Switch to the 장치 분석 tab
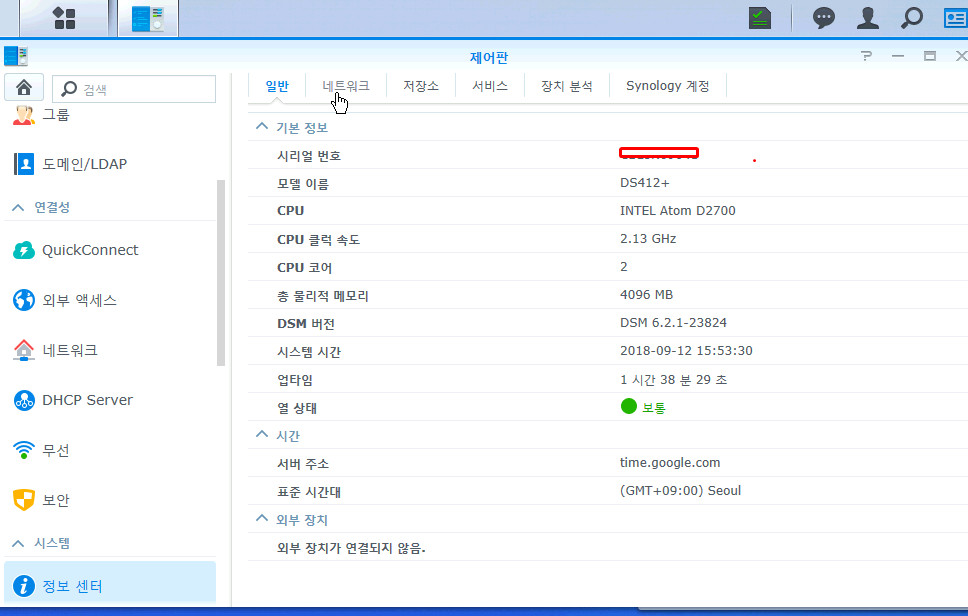This screenshot has width=968, height=616. tap(567, 86)
